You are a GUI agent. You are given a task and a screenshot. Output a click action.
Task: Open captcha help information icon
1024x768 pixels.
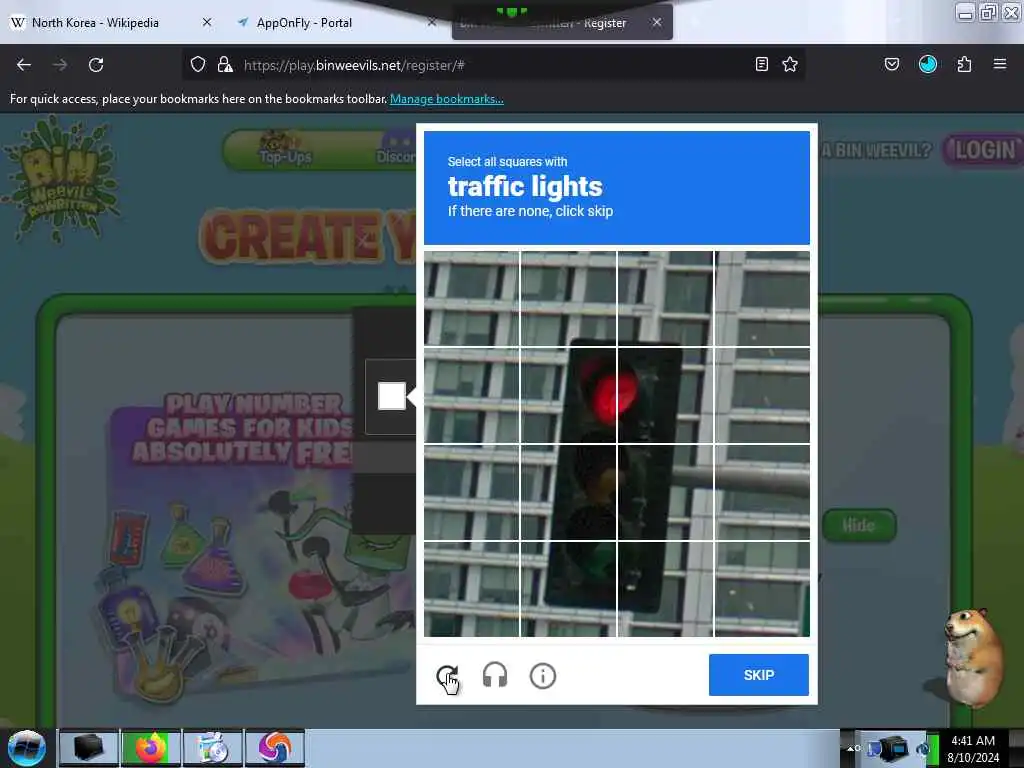tap(543, 676)
